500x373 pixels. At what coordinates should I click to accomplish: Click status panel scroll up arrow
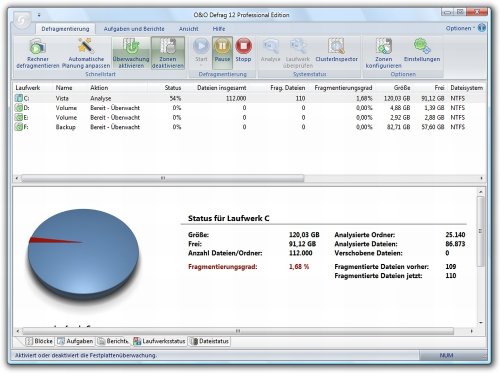(x=480, y=192)
